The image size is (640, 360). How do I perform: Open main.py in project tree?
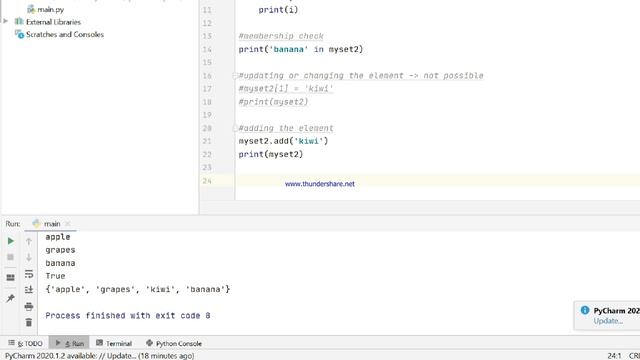(x=51, y=9)
